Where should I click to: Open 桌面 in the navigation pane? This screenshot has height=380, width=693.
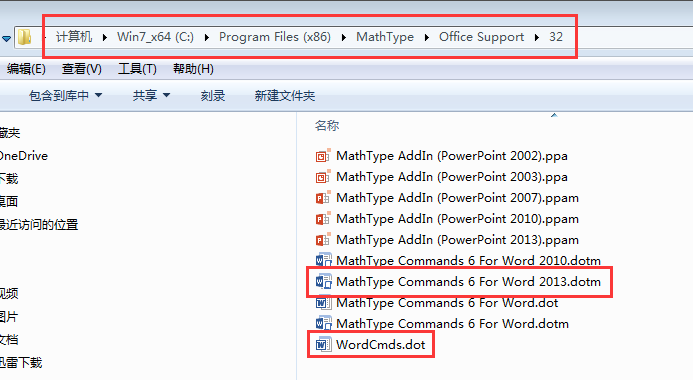[9, 202]
